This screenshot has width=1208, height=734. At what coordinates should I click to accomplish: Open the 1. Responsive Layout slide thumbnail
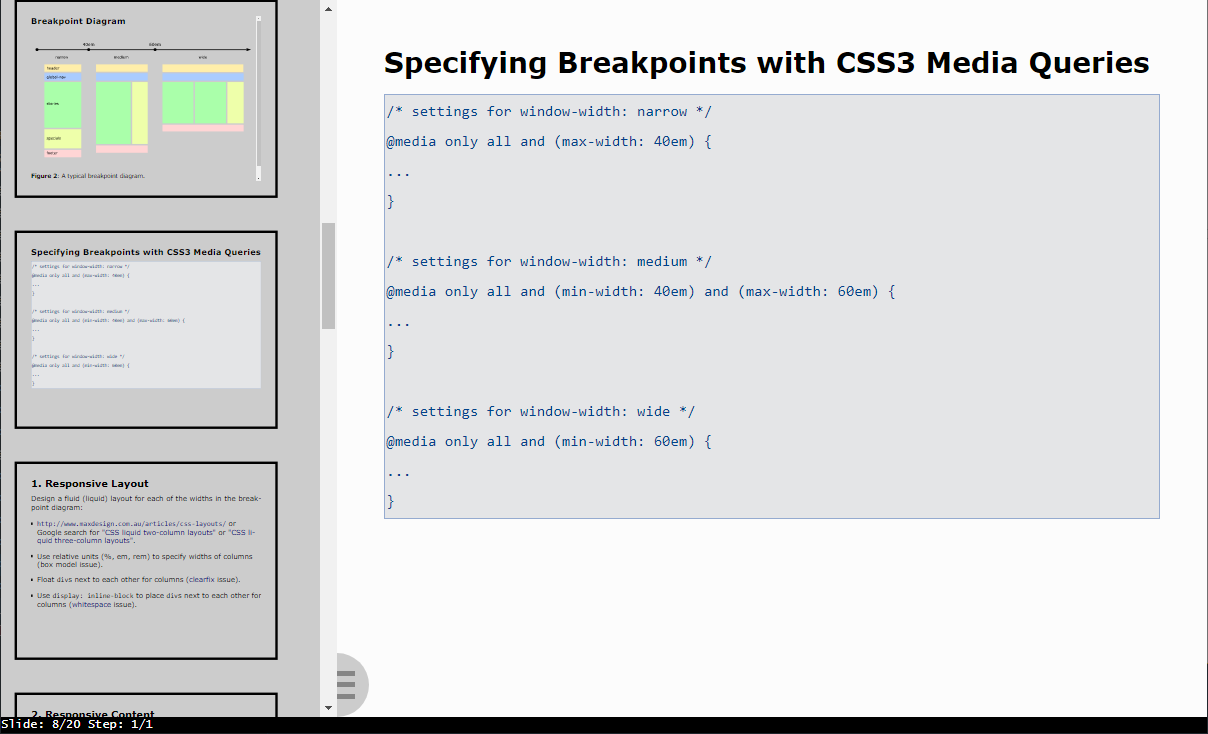(x=146, y=560)
